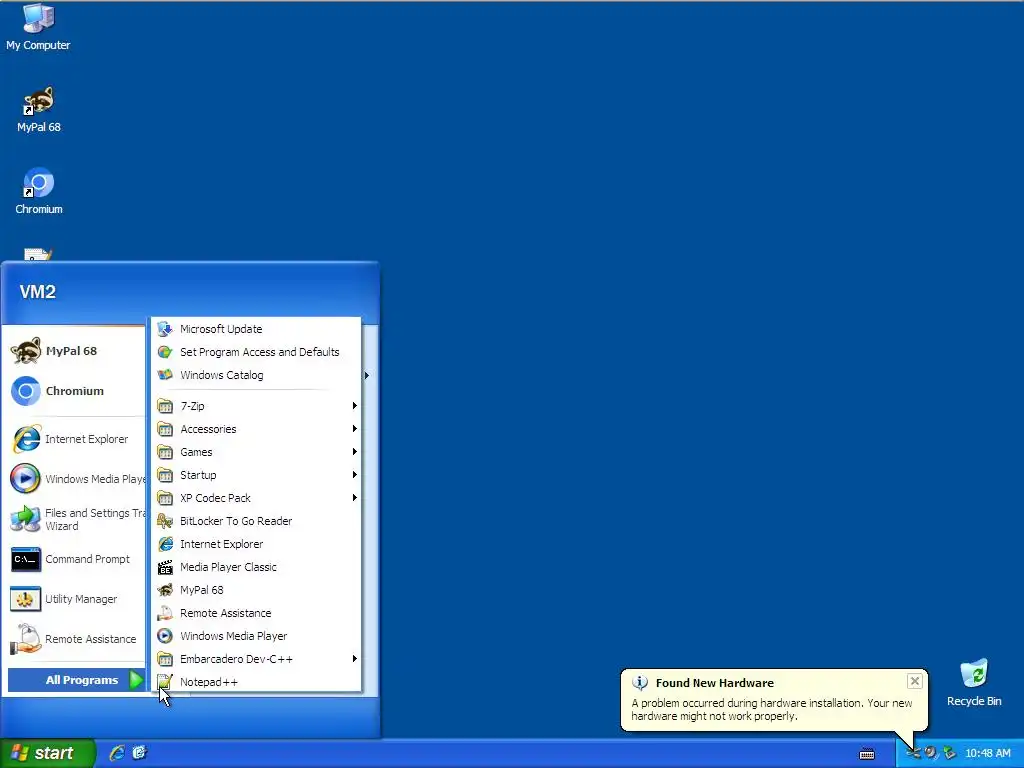1024x768 pixels.
Task: Open Remote Assistance in left pane
Action: tap(73, 639)
